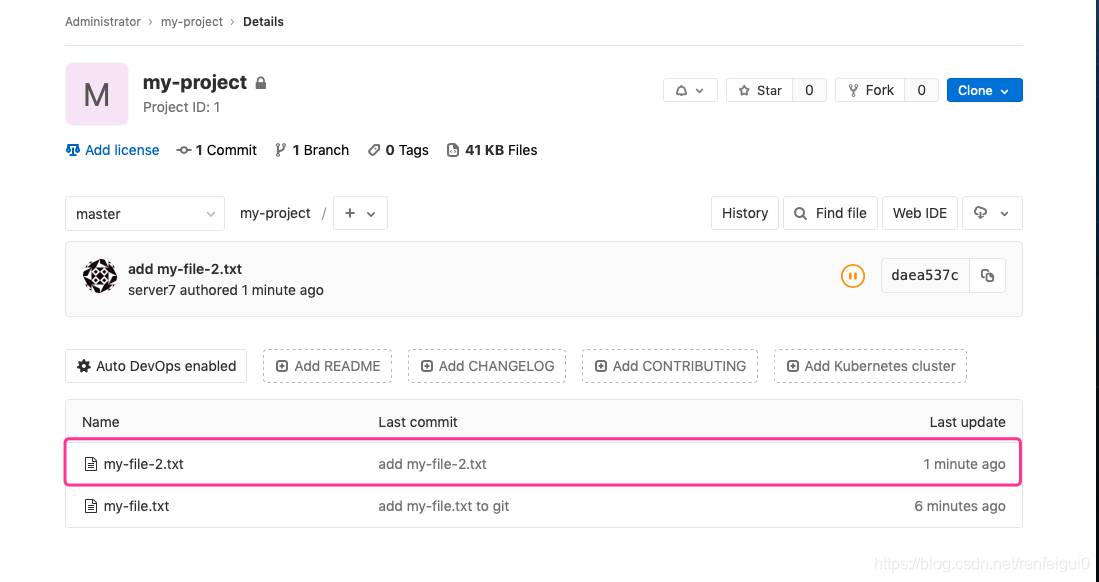The image size is (1099, 582).
Task: Launch the Web IDE
Action: point(920,213)
